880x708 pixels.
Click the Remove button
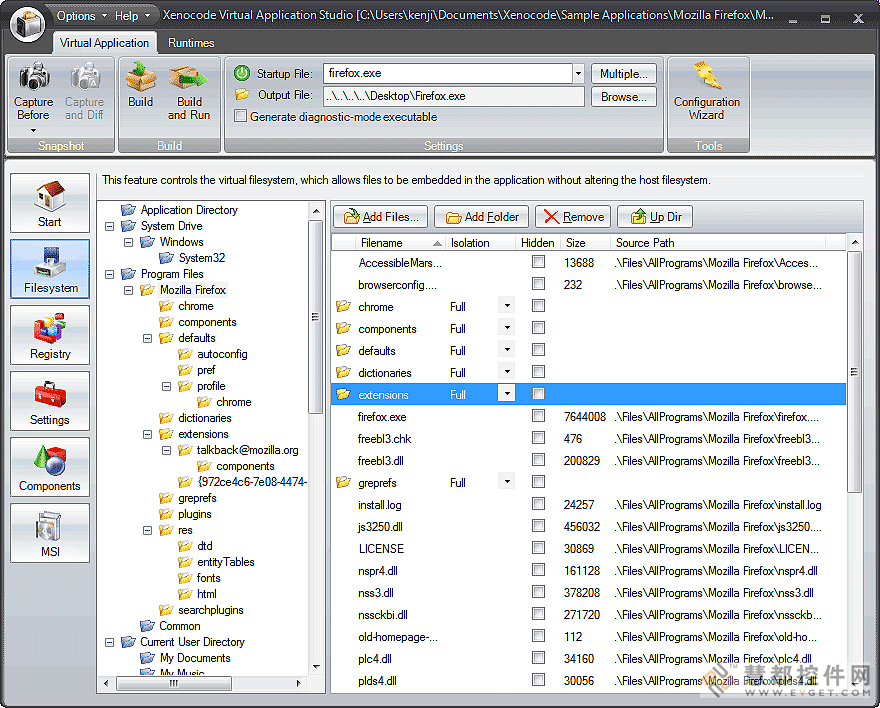point(573,217)
